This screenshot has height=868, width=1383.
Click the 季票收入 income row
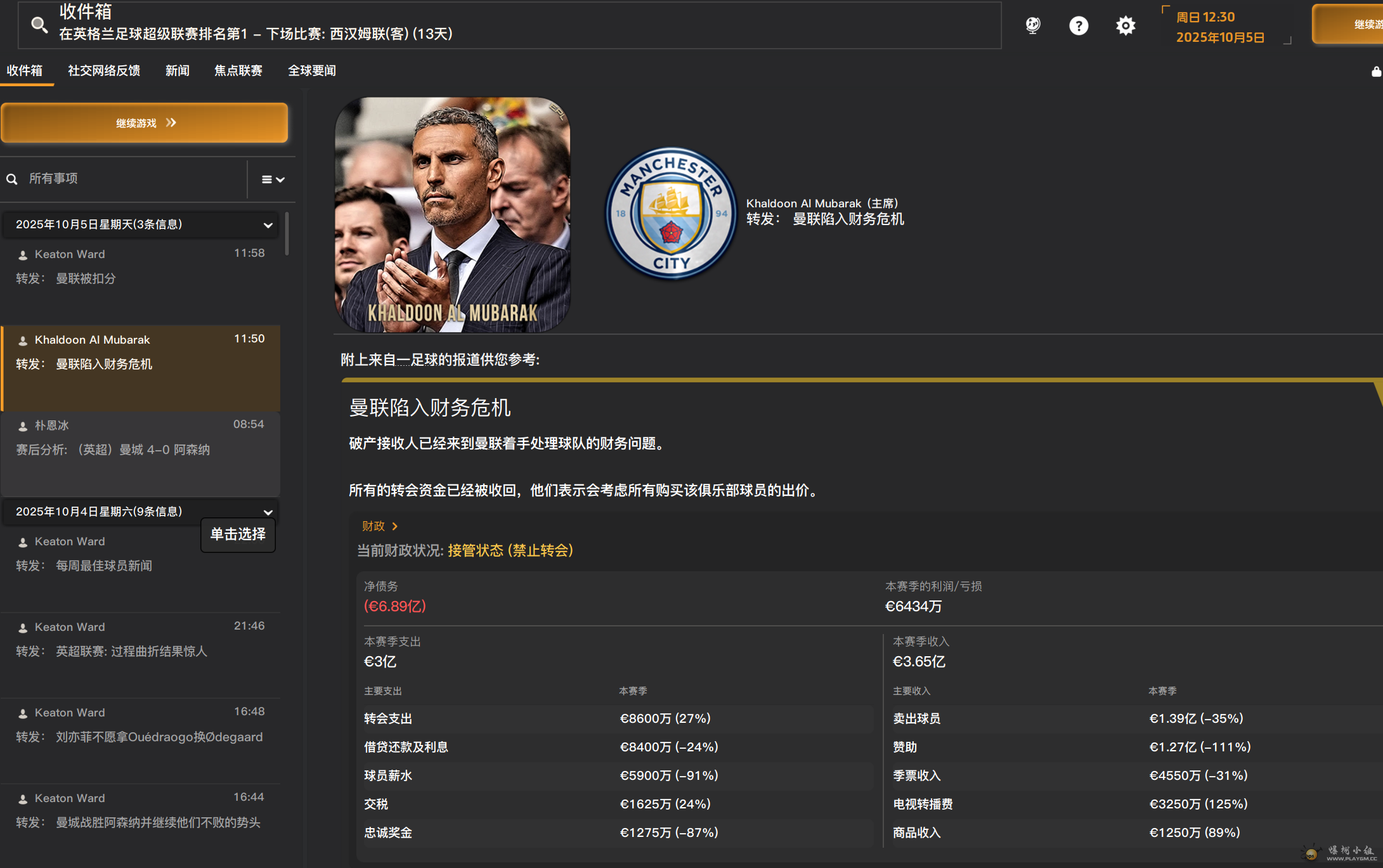(1136, 776)
